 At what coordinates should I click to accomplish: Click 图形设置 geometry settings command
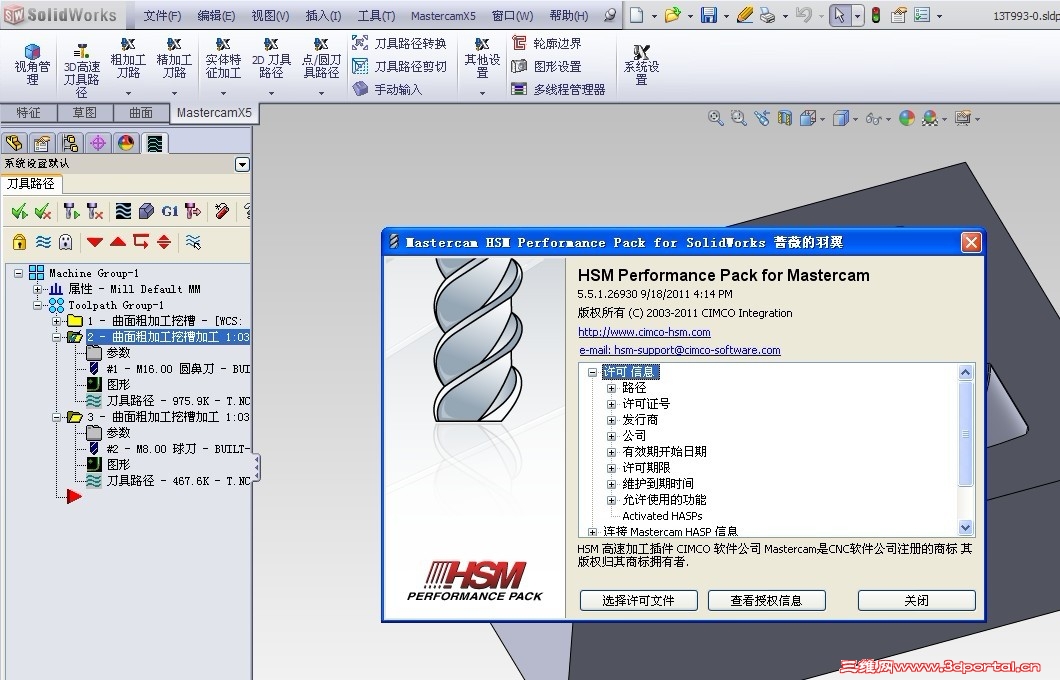click(546, 66)
